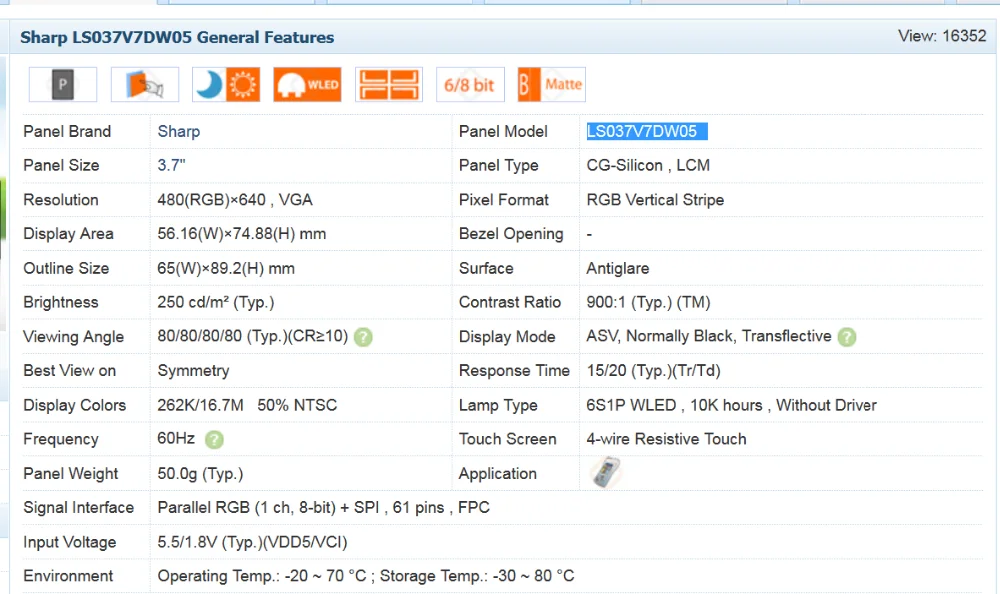
Task: Open help icon beside Viewing Angle value
Action: [x=363, y=337]
